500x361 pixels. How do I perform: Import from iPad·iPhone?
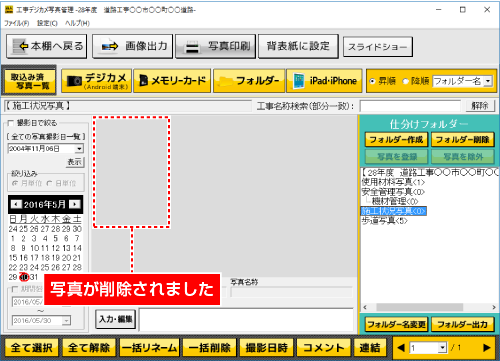324,81
